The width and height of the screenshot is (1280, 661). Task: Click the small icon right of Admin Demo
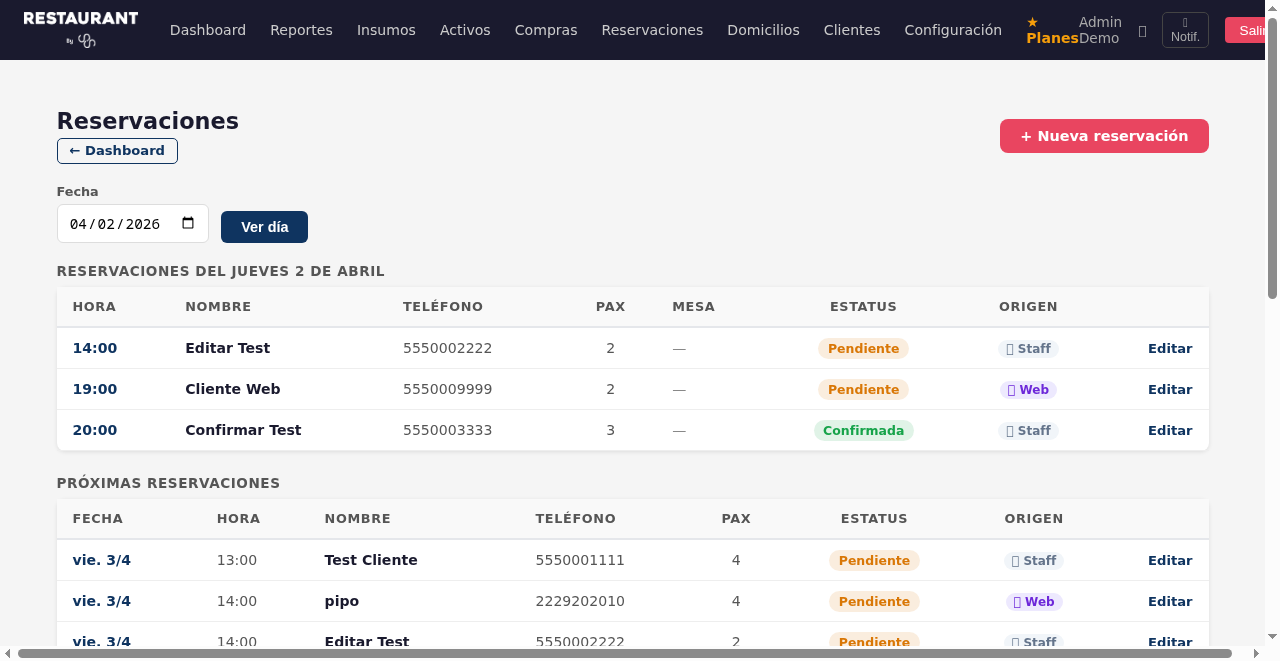point(1142,31)
